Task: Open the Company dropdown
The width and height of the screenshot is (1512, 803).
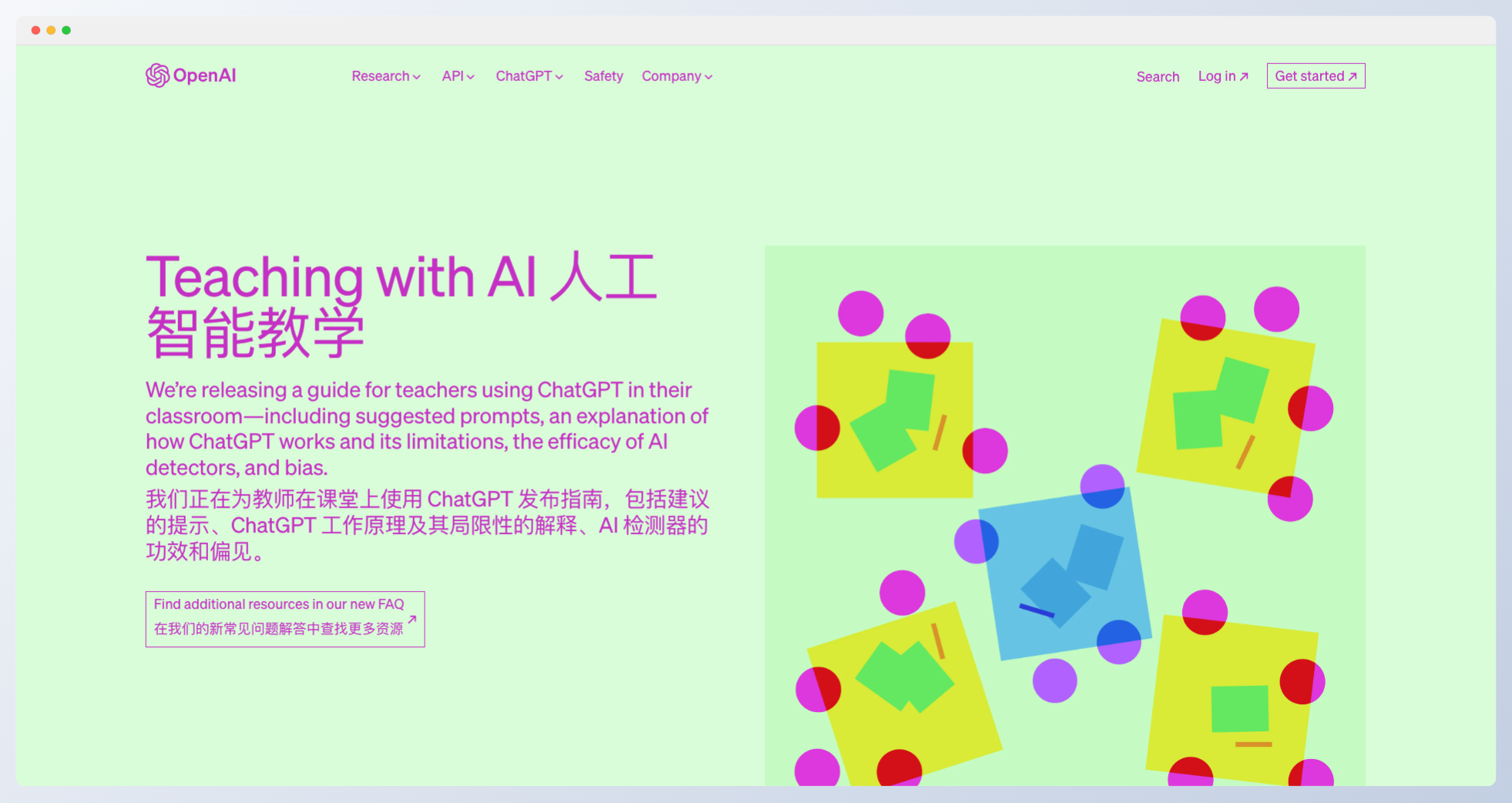Action: (x=677, y=76)
